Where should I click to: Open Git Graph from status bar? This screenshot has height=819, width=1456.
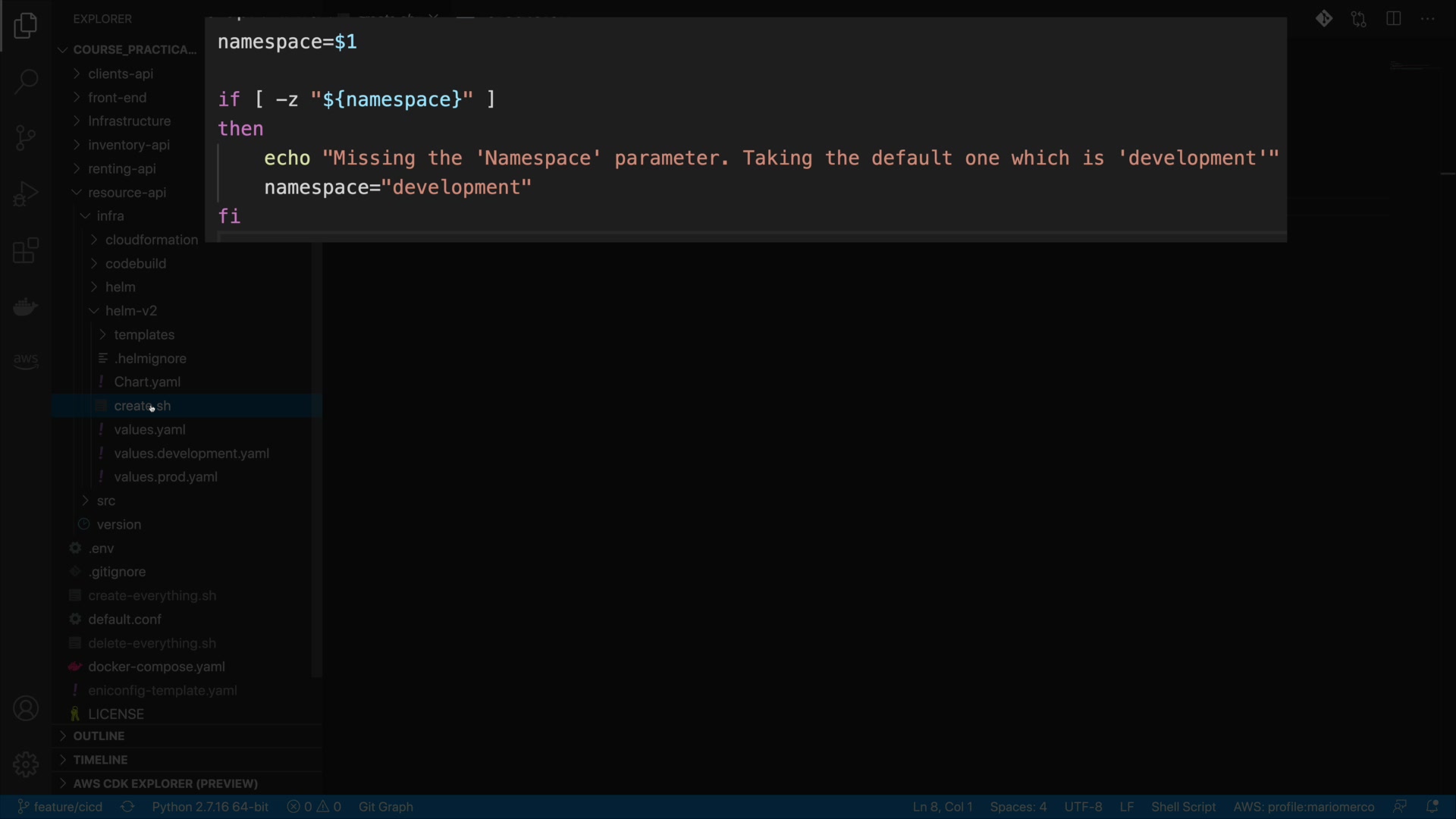pos(385,807)
